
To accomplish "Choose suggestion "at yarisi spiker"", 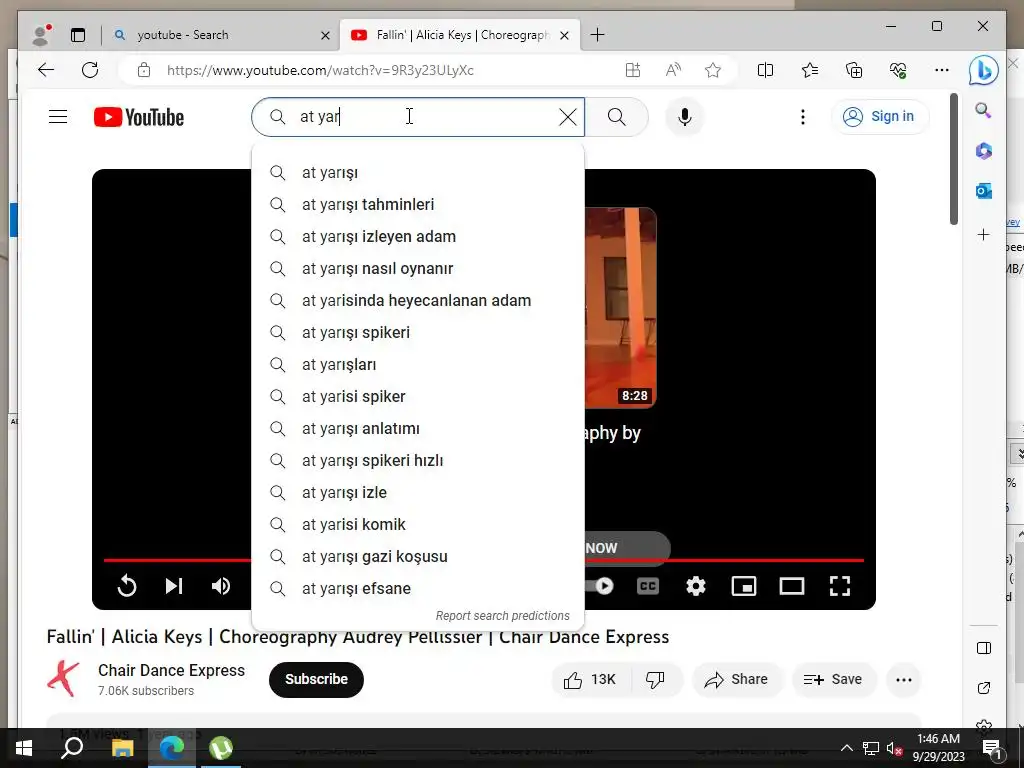I will click(x=418, y=396).
